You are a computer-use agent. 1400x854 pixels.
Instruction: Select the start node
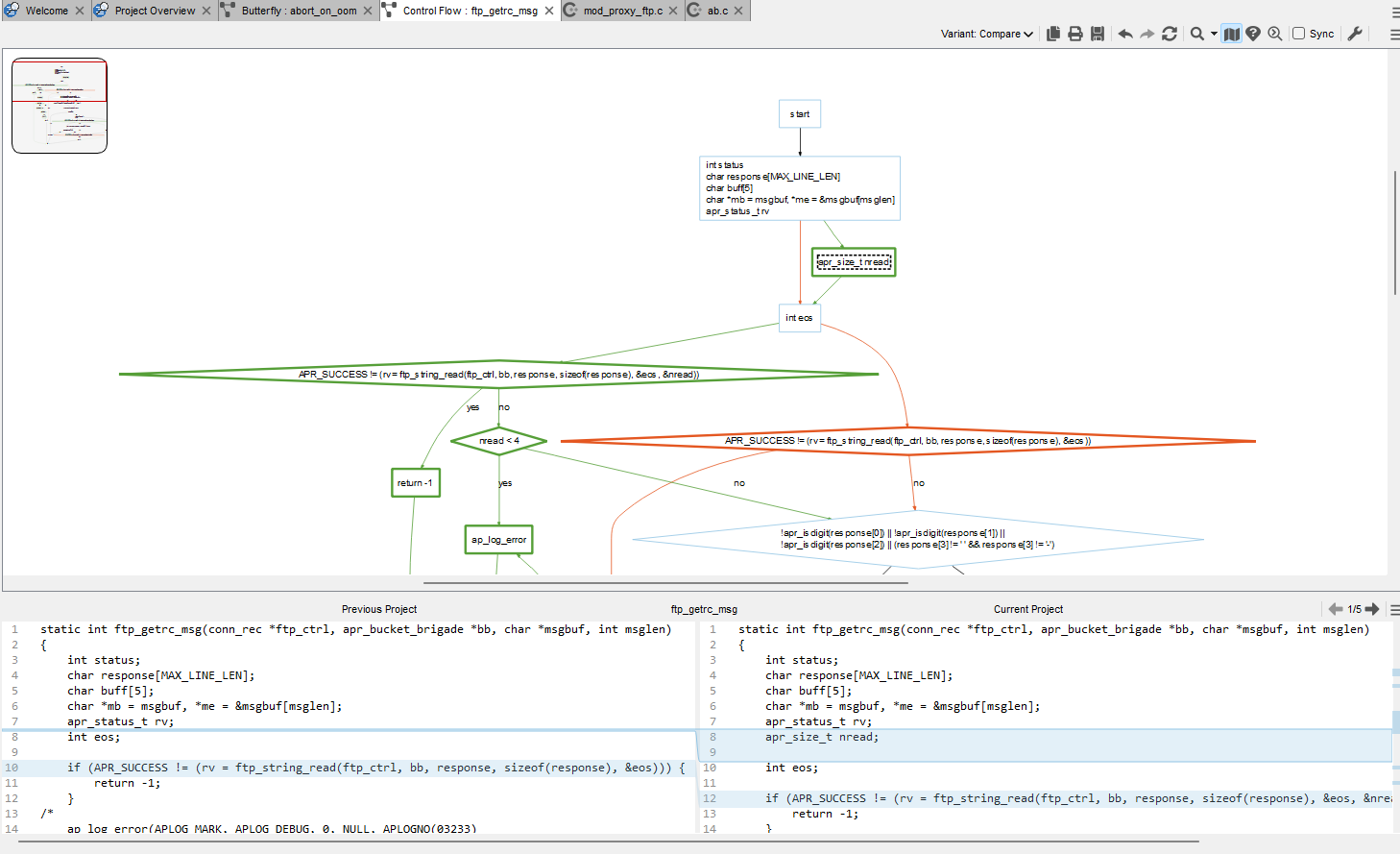(x=800, y=114)
